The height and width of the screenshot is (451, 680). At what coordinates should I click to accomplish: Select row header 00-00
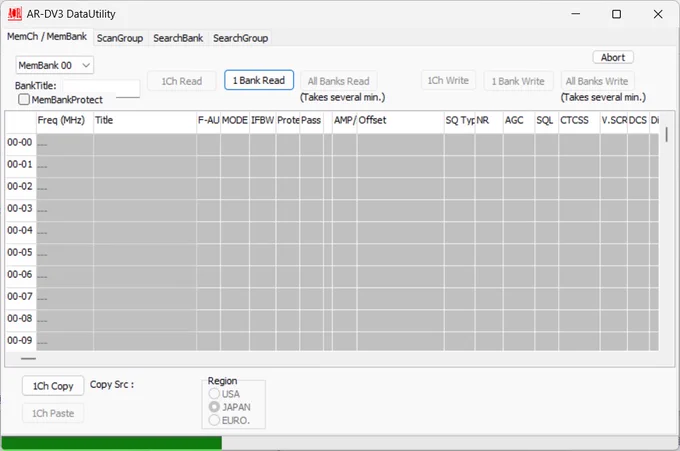(20, 143)
